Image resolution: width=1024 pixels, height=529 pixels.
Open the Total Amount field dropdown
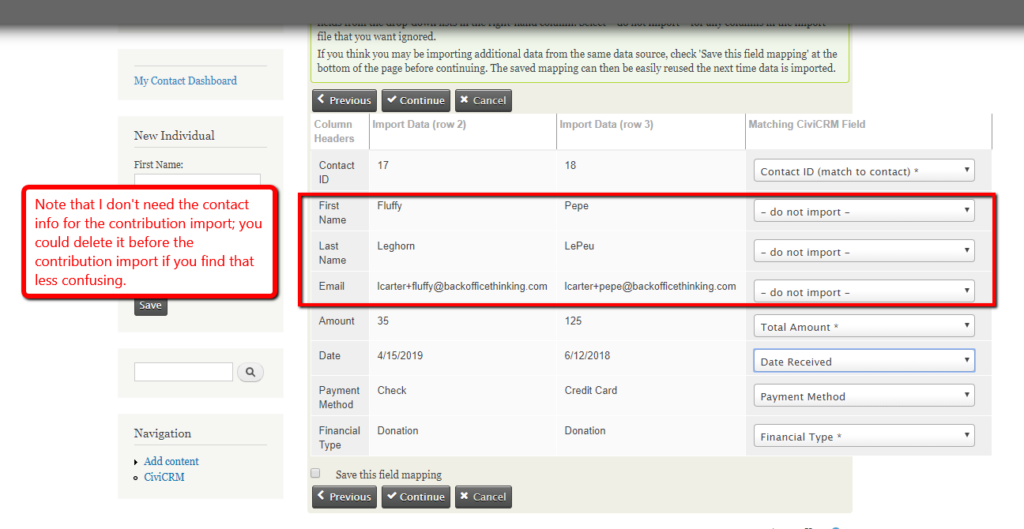coord(864,327)
